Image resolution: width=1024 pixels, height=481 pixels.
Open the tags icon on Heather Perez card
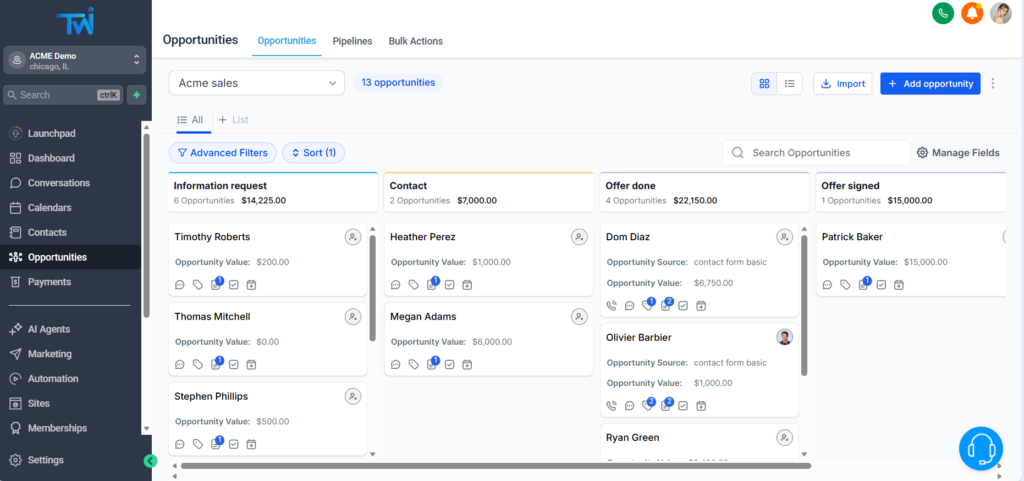coord(414,284)
